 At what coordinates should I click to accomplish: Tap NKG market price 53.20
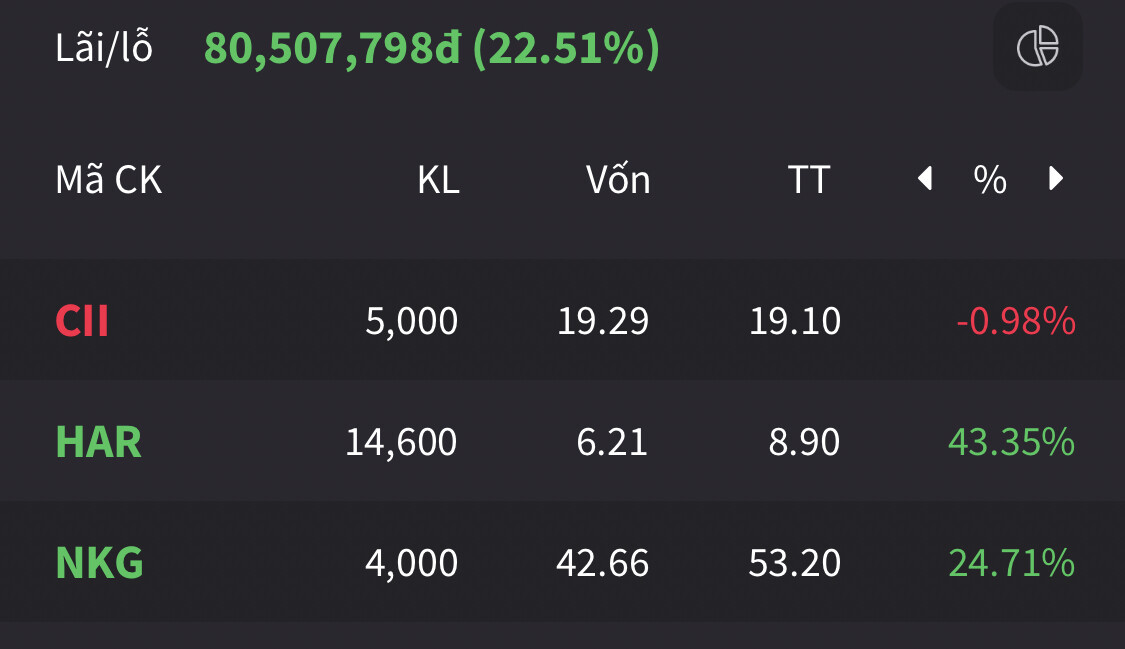pos(794,563)
